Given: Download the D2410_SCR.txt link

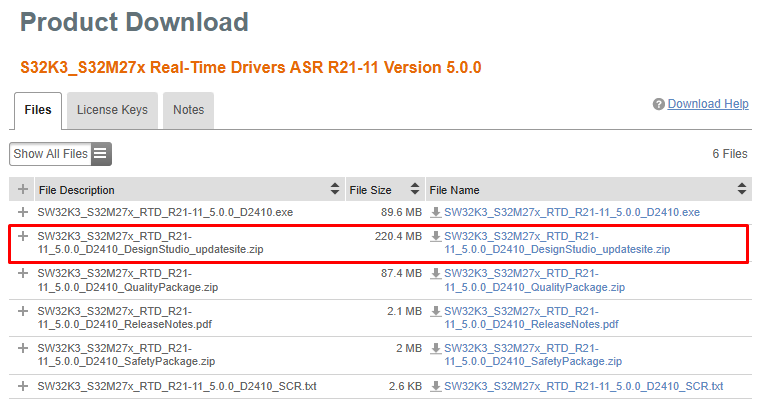Looking at the screenshot, I should (584, 386).
